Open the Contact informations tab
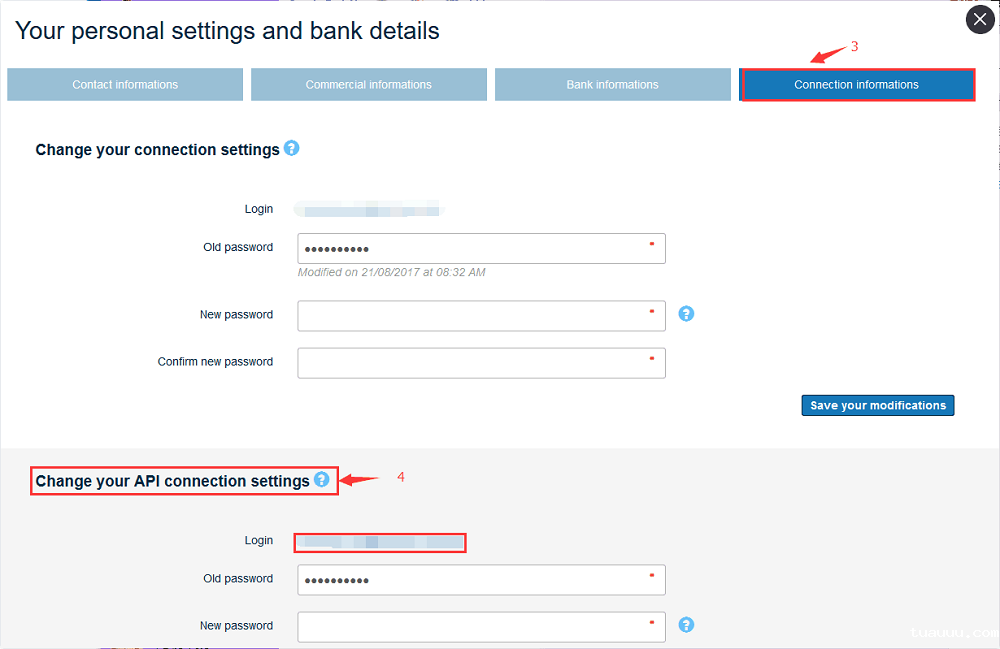Image resolution: width=1000 pixels, height=649 pixels. [x=125, y=85]
